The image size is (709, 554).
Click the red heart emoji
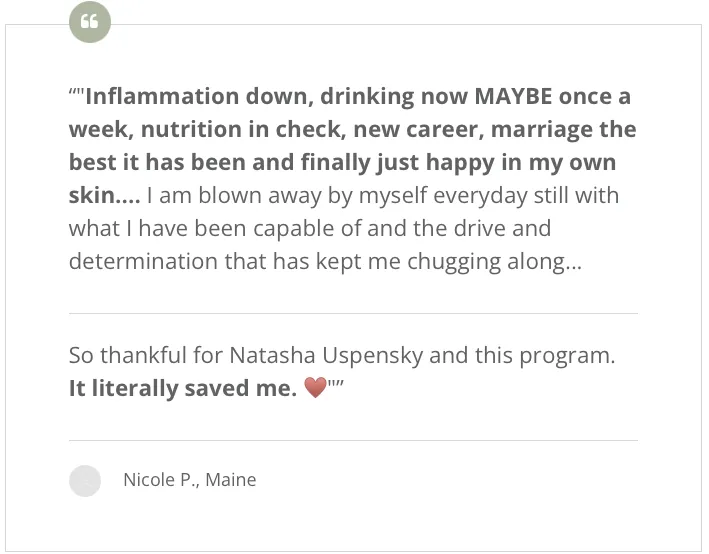pos(315,388)
